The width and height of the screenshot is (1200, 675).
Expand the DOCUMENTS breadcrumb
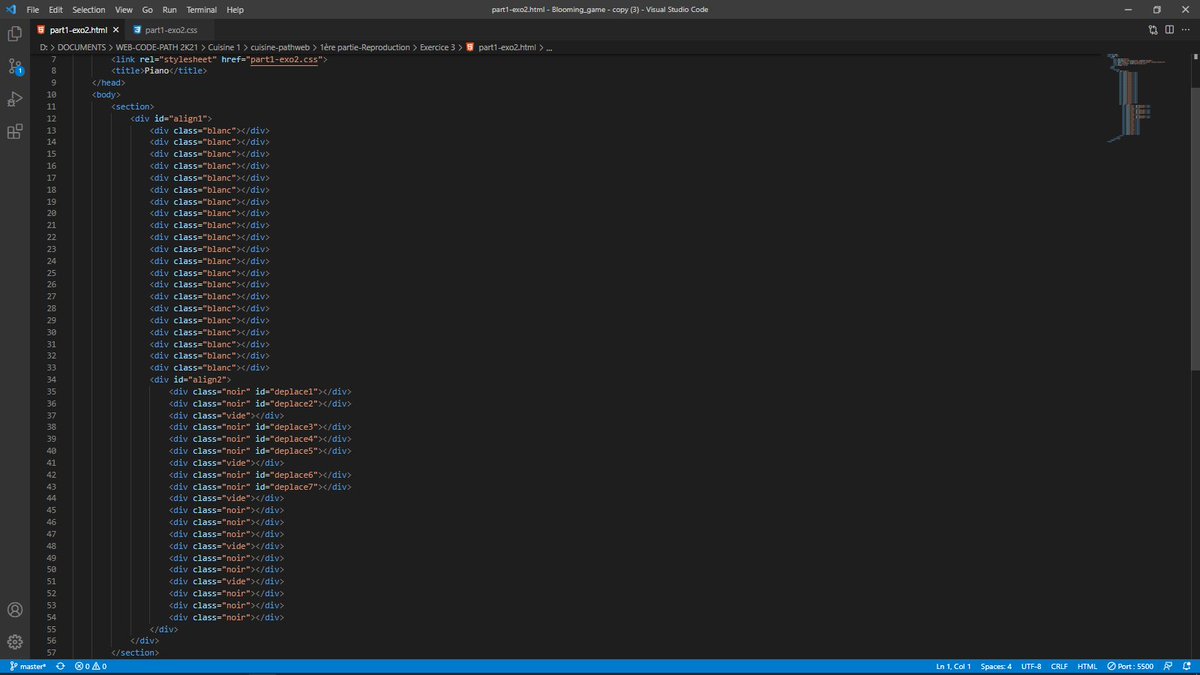tap(83, 47)
